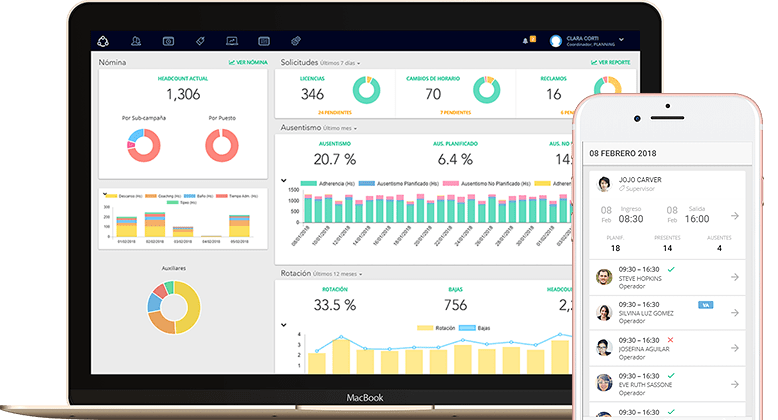Open Silvina Luz Gomez row arrow on phone
Screen dimensions: 778x420
735,313
